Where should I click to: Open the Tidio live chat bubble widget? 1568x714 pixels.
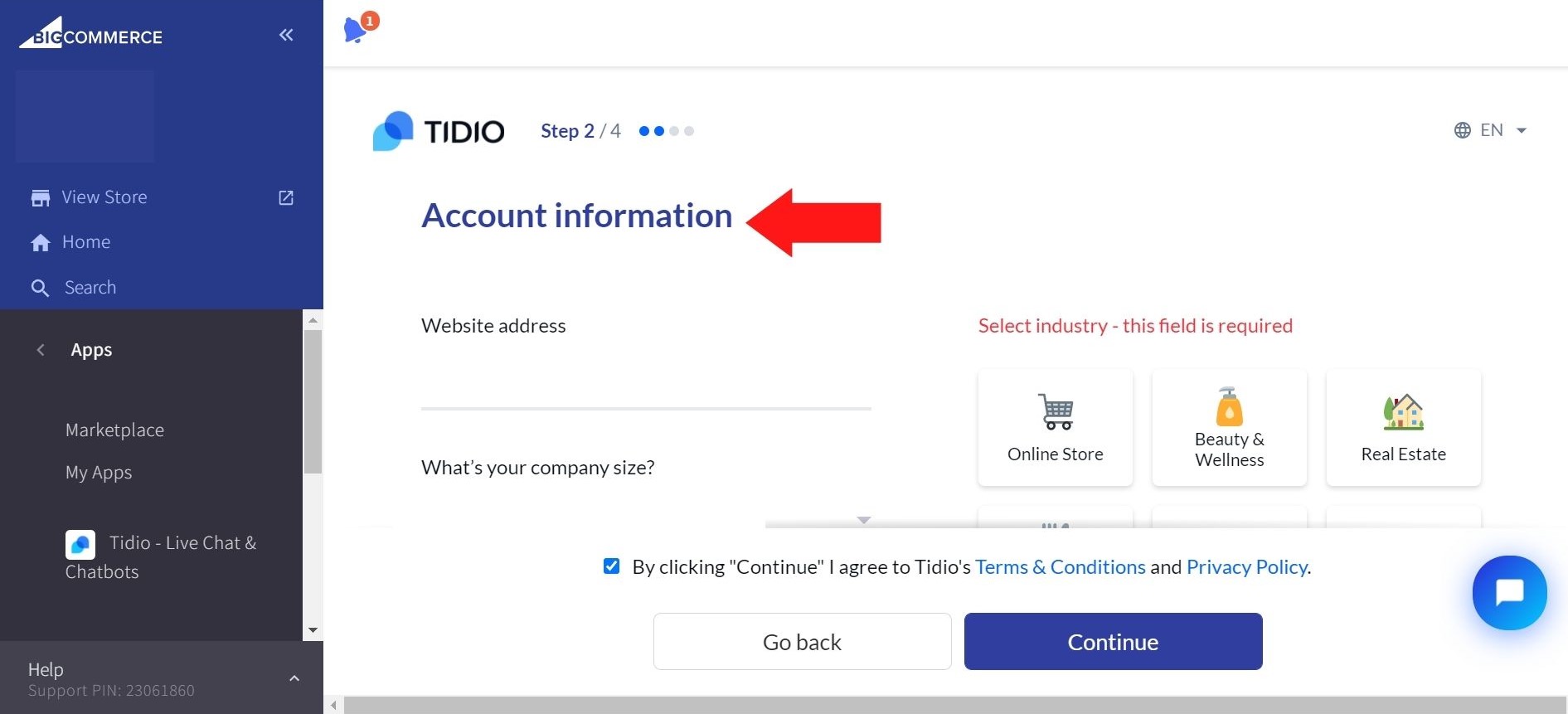[1509, 592]
